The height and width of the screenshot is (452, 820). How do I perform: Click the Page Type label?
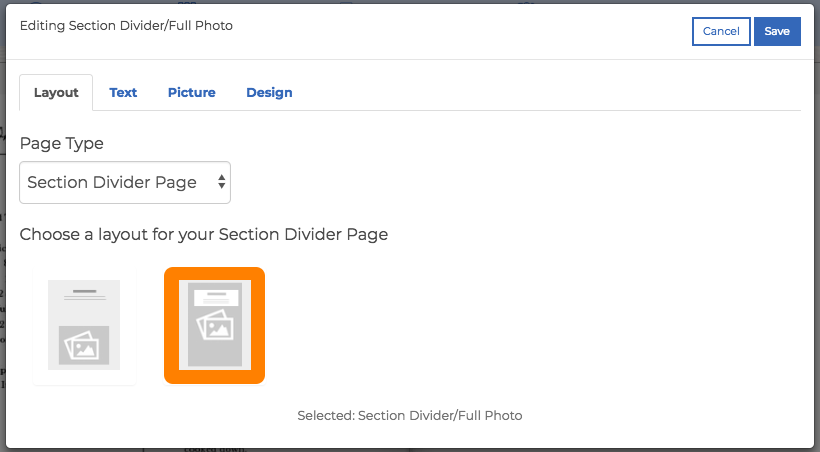(62, 143)
